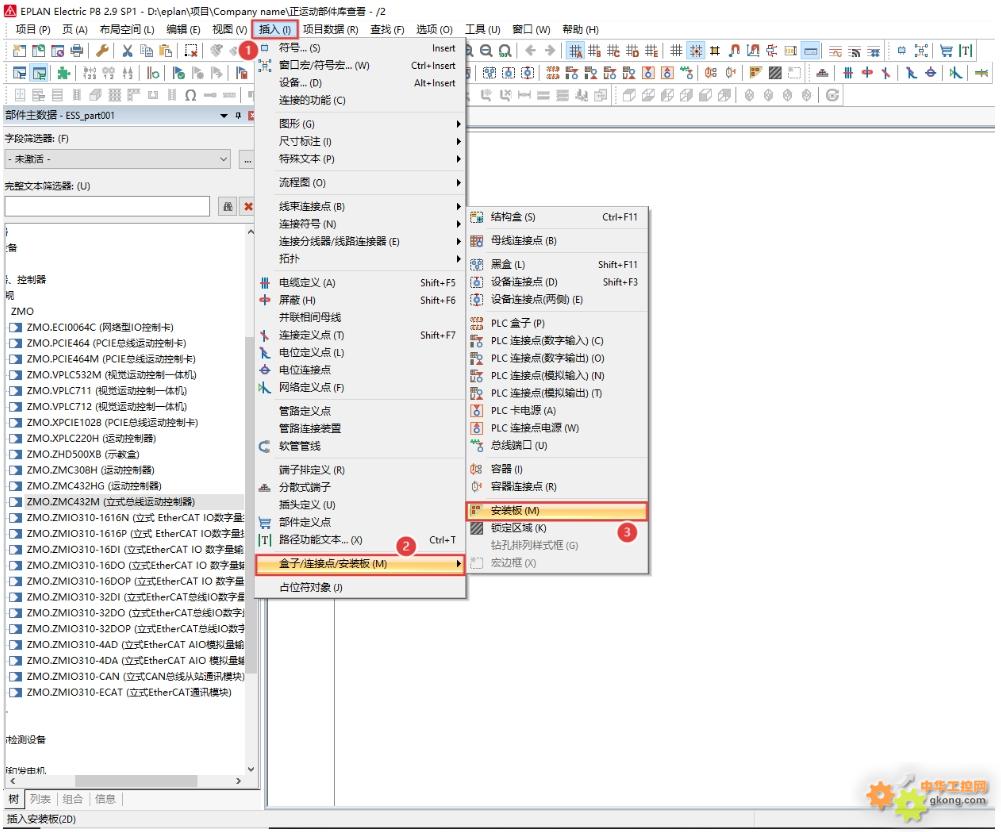
Task: Click the filter ellipsis button
Action: (247, 159)
